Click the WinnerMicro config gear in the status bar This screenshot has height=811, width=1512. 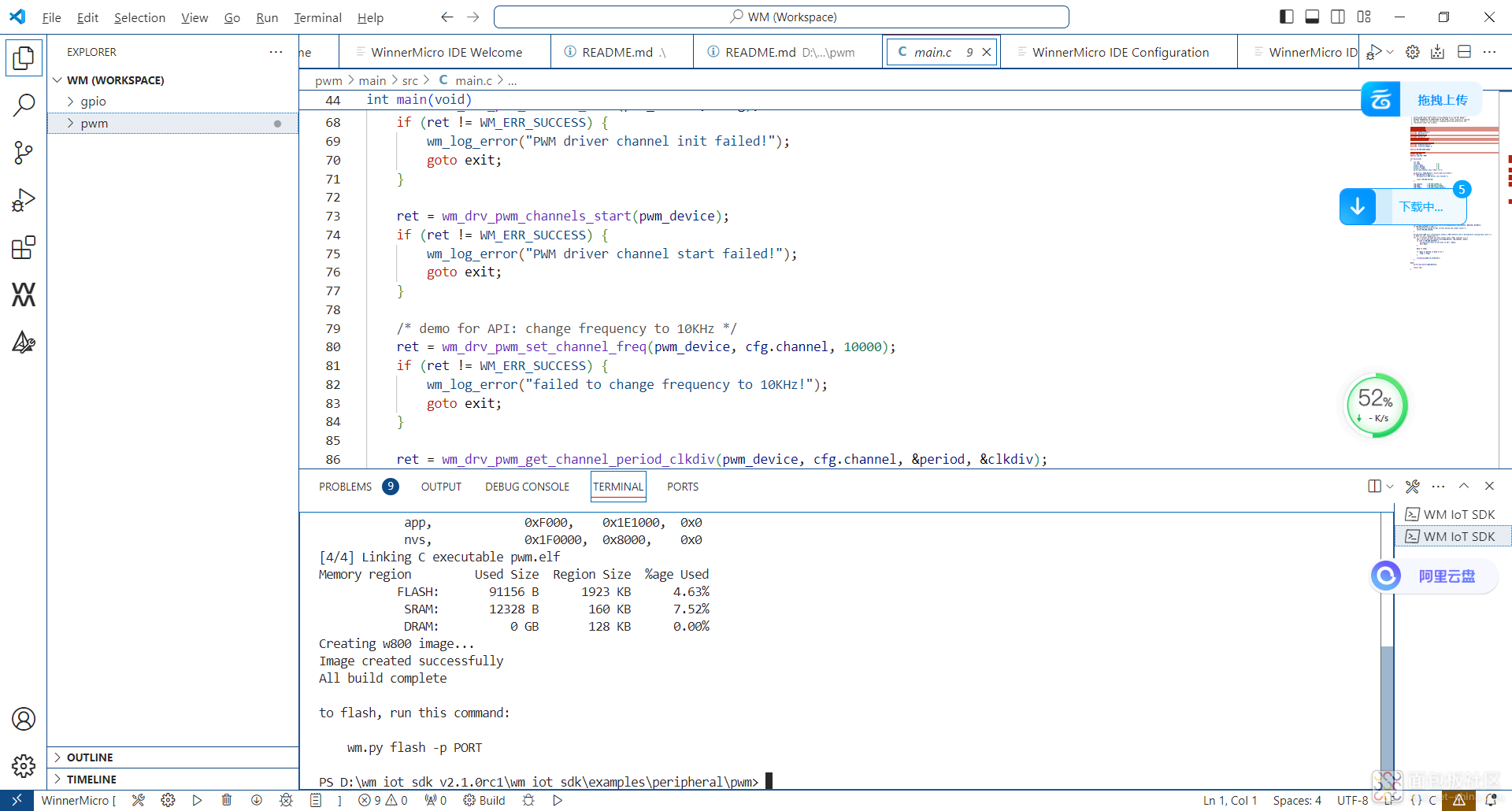(168, 800)
